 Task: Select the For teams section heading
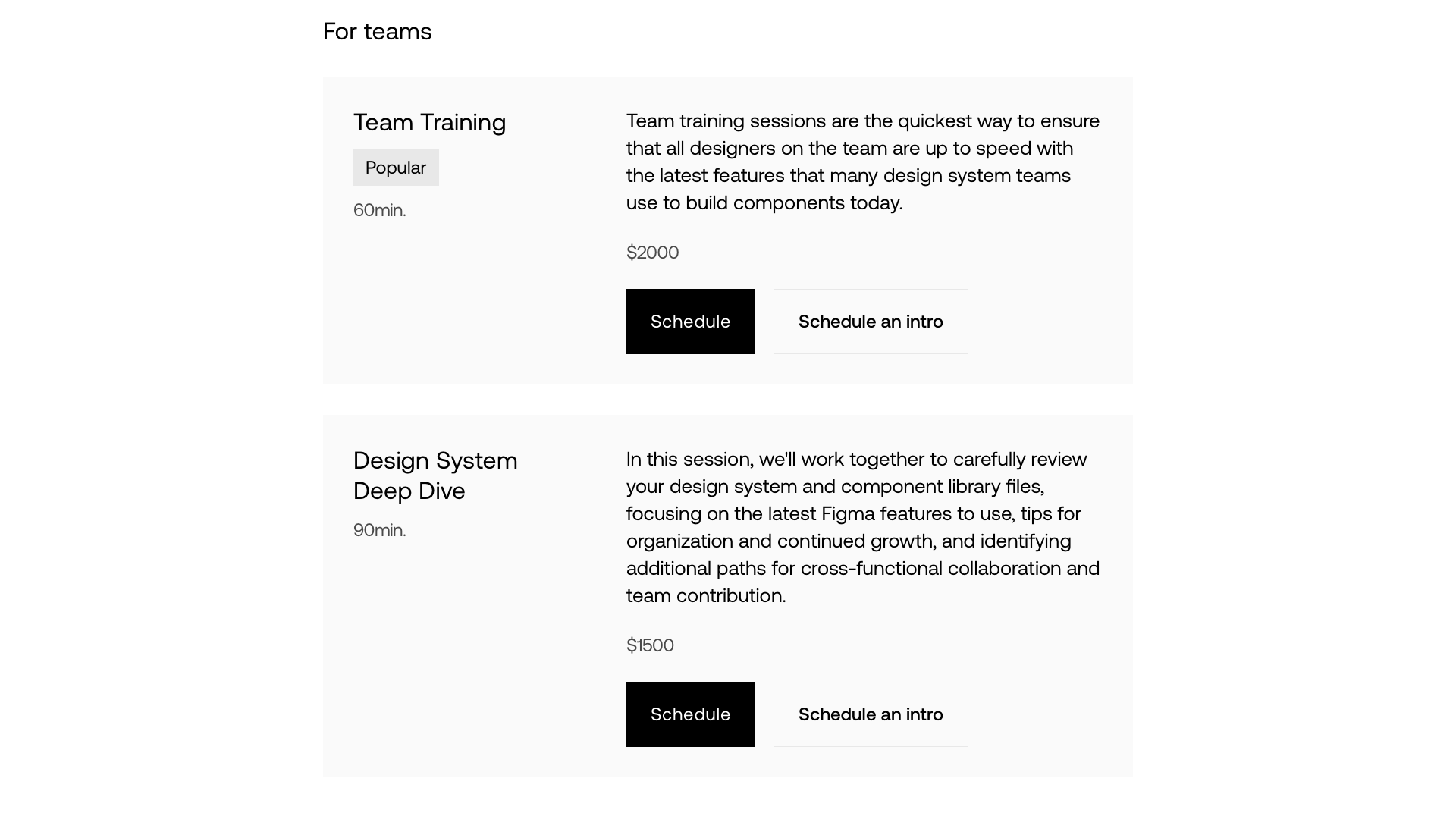(x=377, y=31)
